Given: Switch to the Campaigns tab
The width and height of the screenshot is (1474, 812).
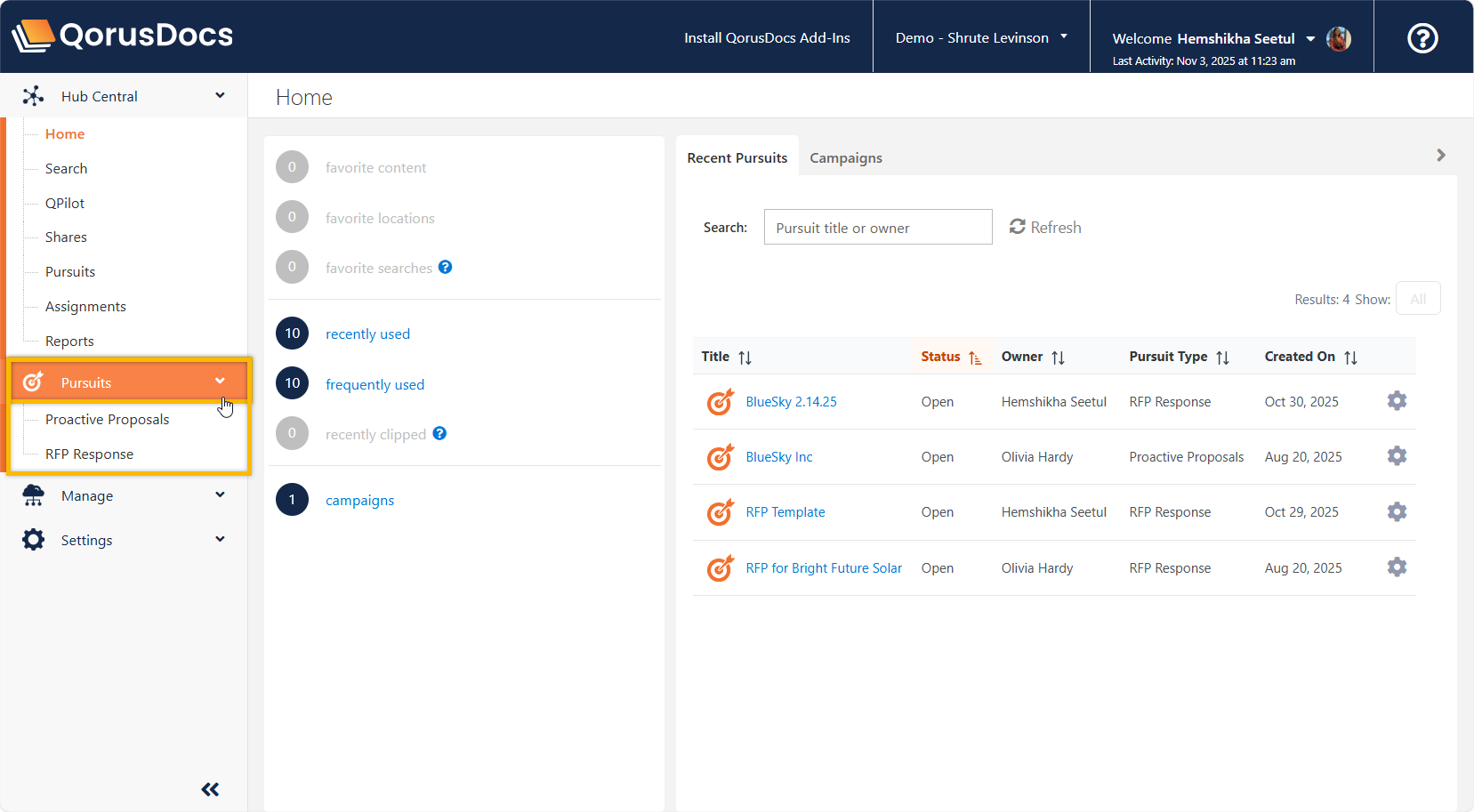Looking at the screenshot, I should [x=845, y=157].
